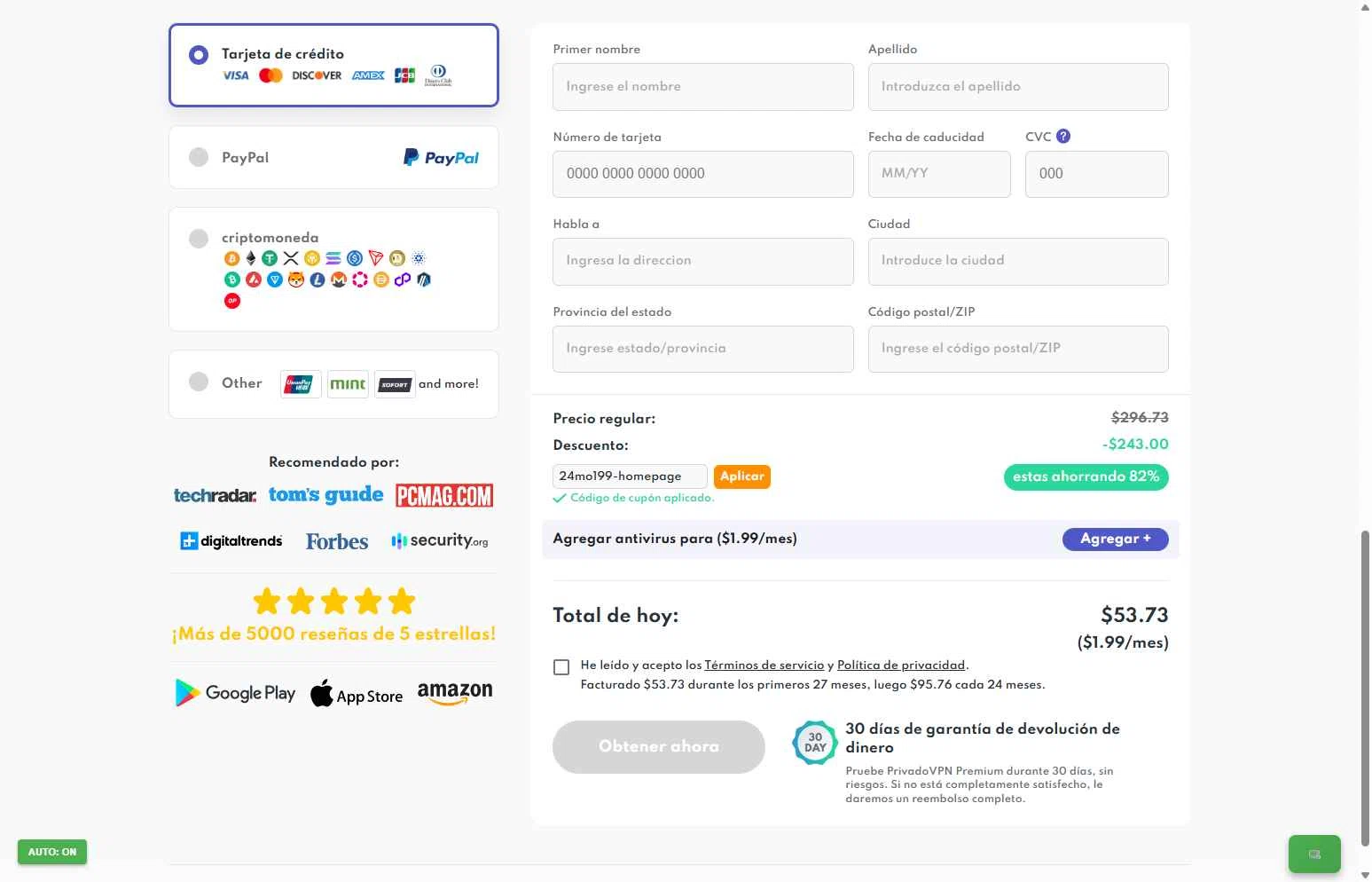Click the '-$243.00' discount amount

click(1135, 444)
